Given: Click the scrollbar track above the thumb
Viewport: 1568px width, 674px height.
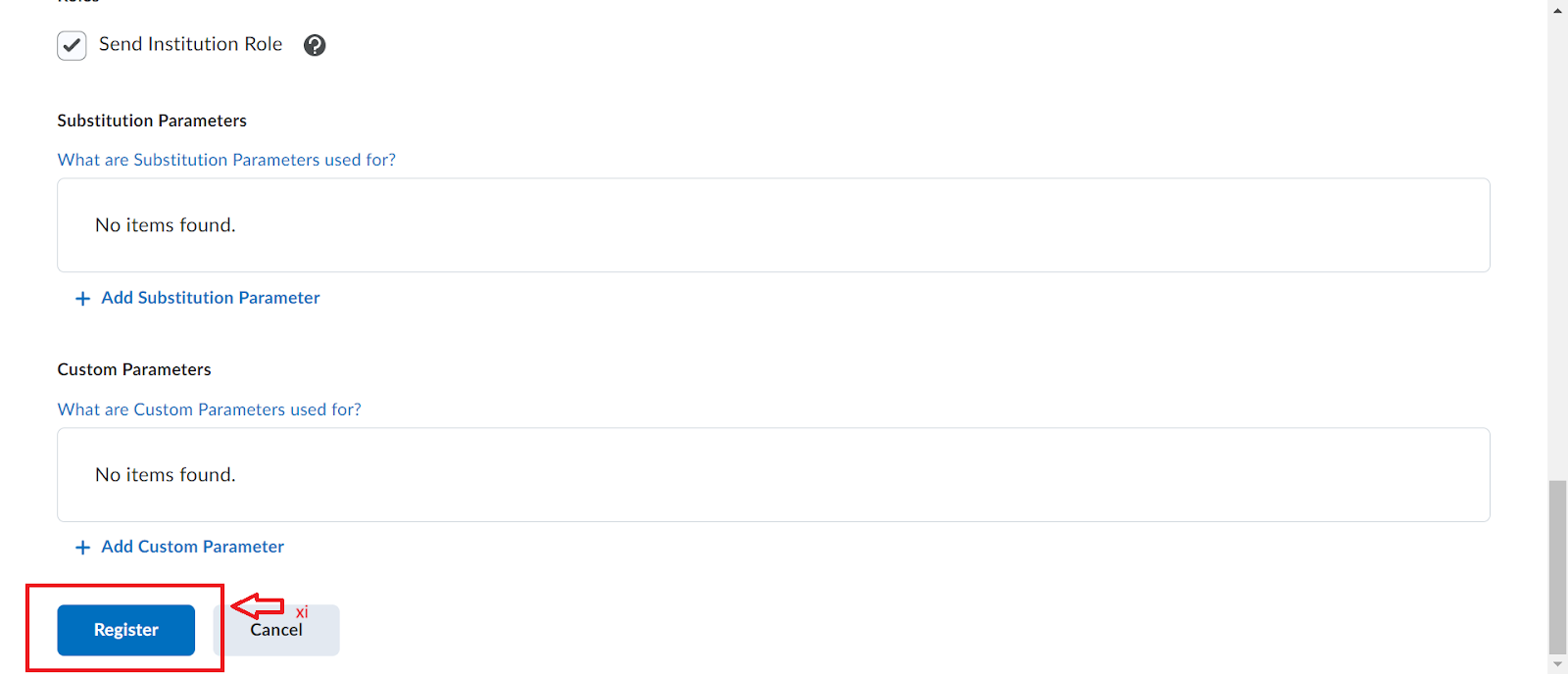Looking at the screenshot, I should click(x=1558, y=245).
